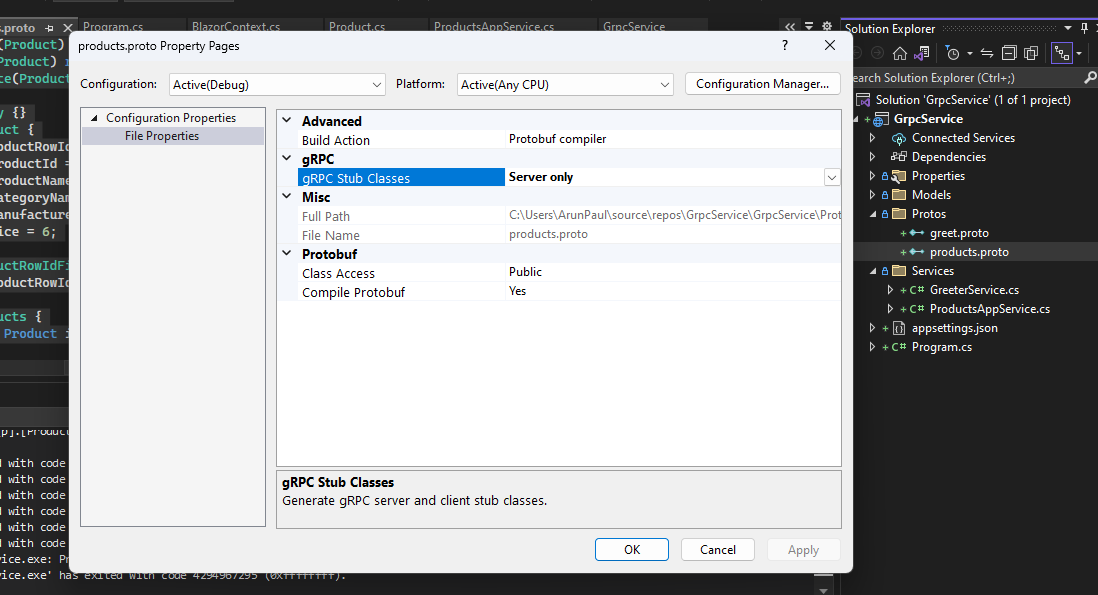
Task: Click the OK button
Action: [632, 549]
